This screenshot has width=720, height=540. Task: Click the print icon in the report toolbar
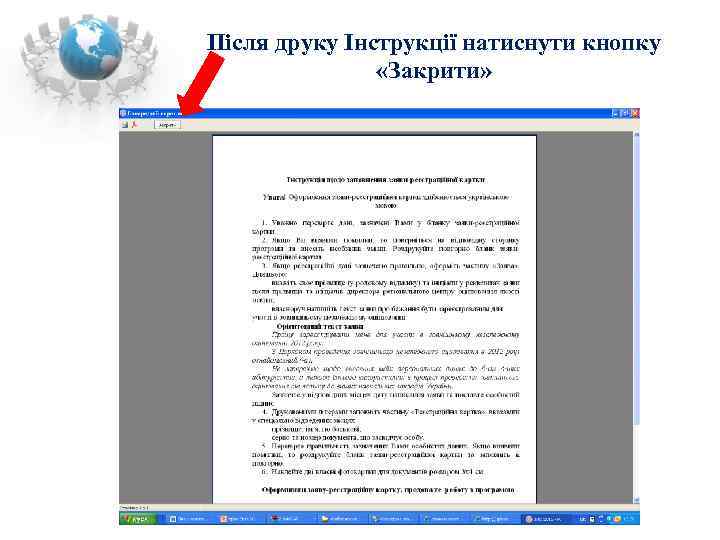click(124, 125)
